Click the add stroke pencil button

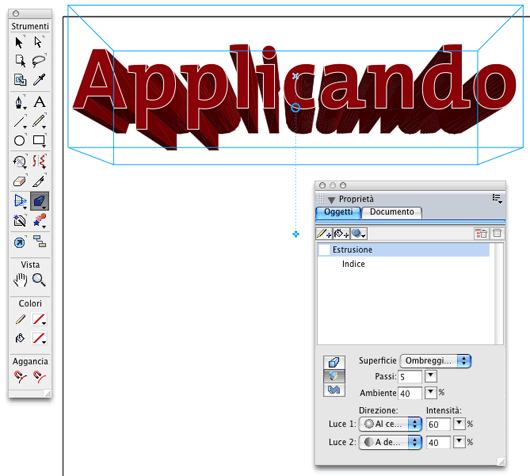tap(323, 234)
